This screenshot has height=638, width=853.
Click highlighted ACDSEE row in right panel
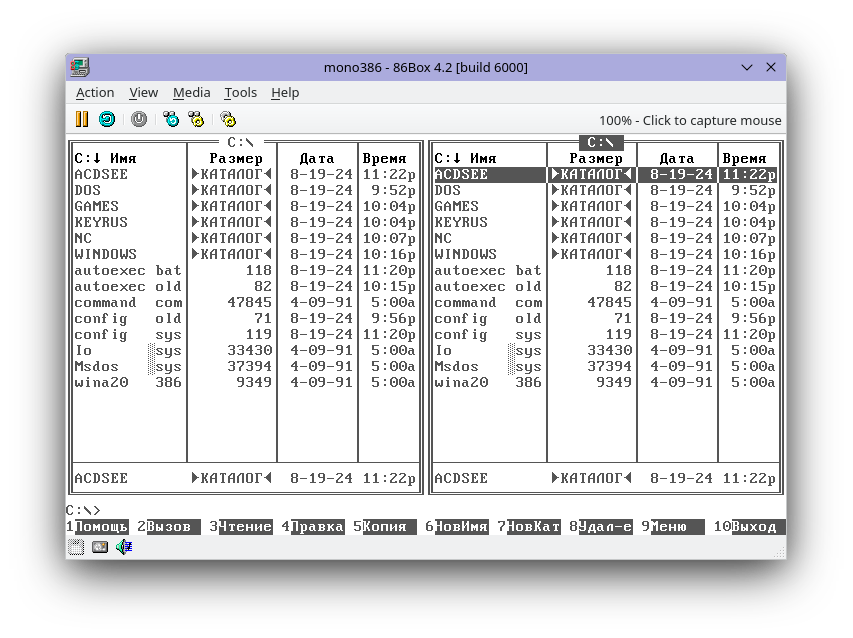point(605,175)
